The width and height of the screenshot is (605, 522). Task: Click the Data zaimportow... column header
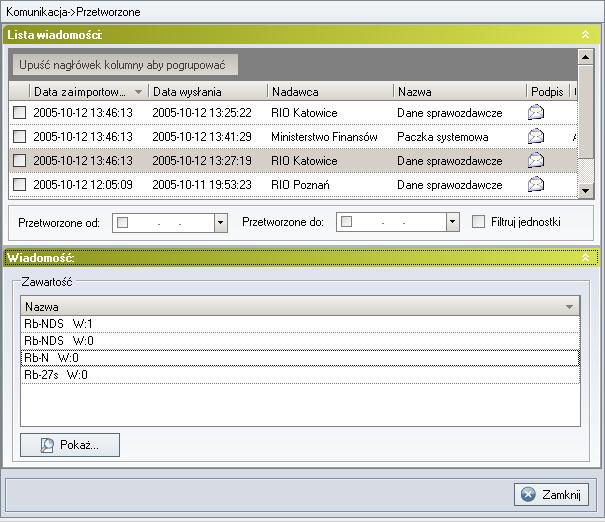[89, 91]
